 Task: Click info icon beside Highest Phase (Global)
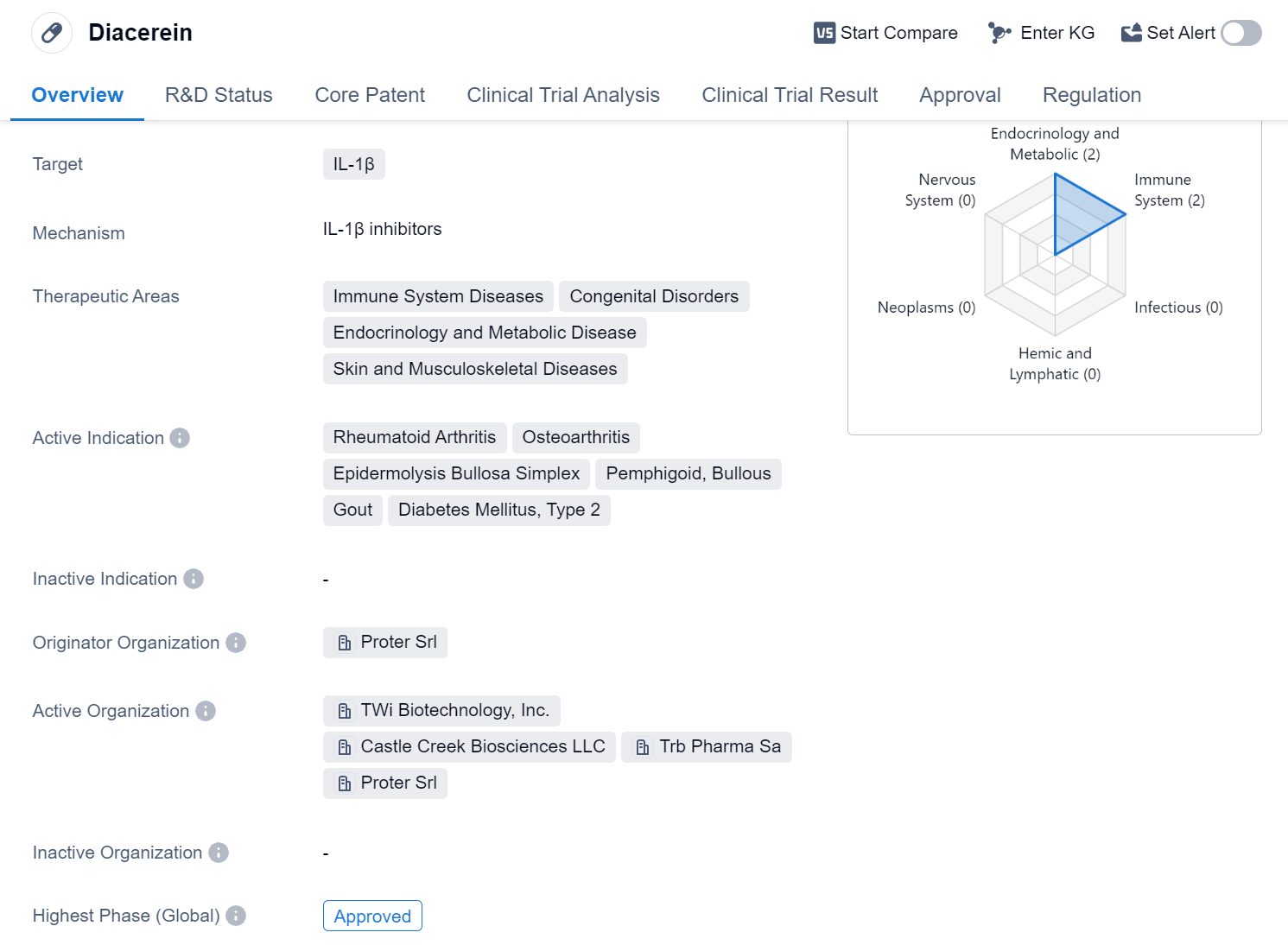coord(236,916)
